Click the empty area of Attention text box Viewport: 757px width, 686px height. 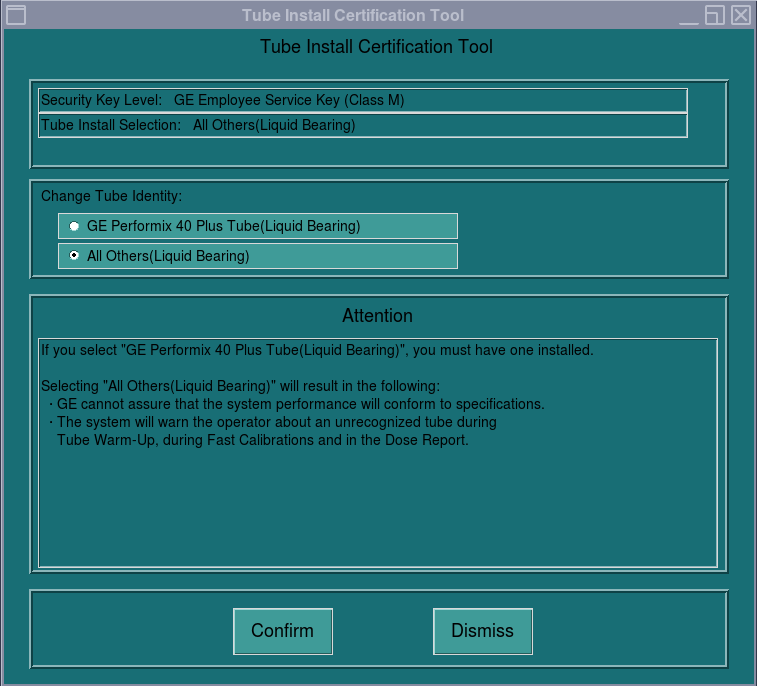click(377, 510)
